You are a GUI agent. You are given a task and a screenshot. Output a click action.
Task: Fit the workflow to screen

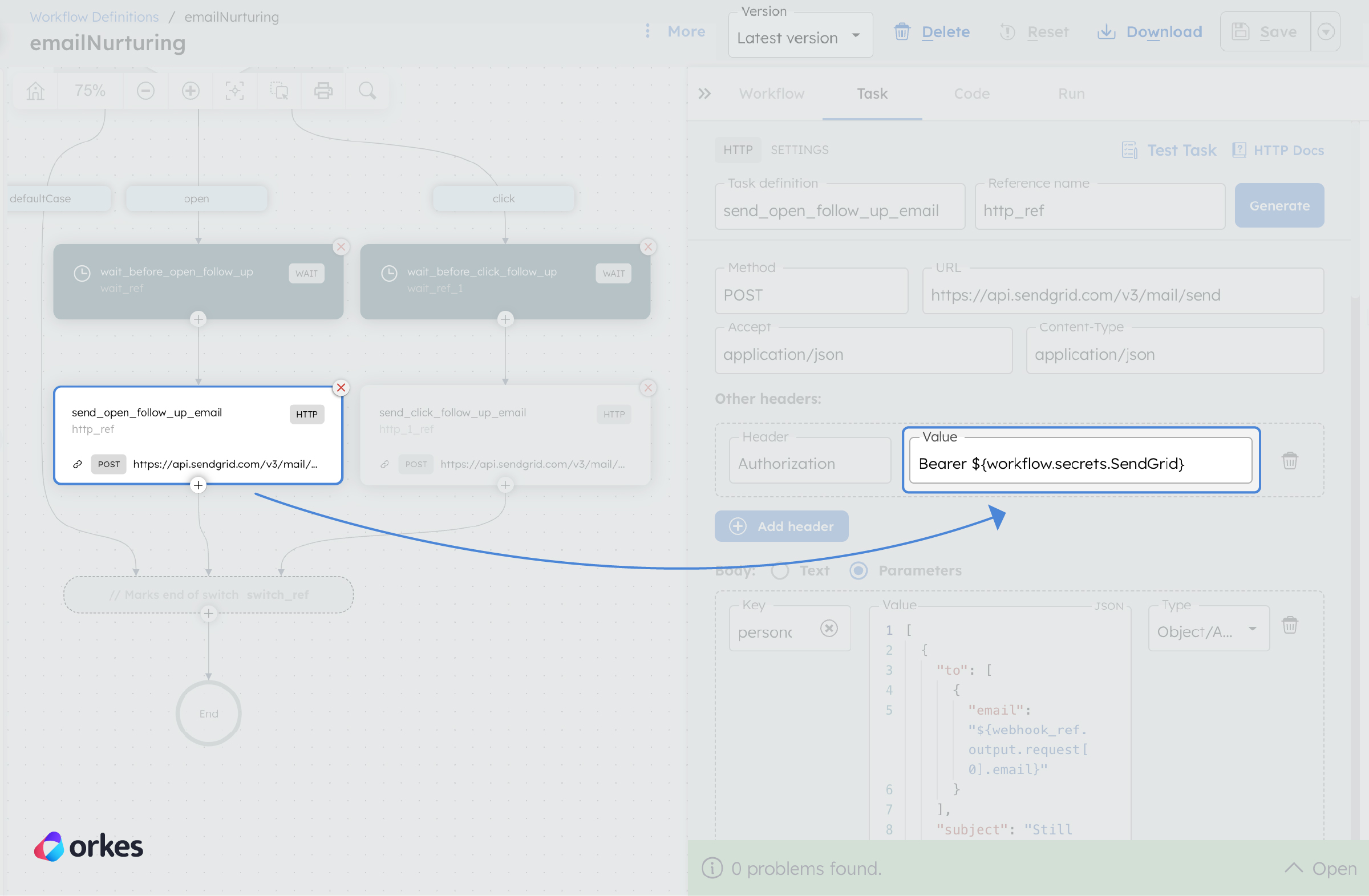point(234,90)
